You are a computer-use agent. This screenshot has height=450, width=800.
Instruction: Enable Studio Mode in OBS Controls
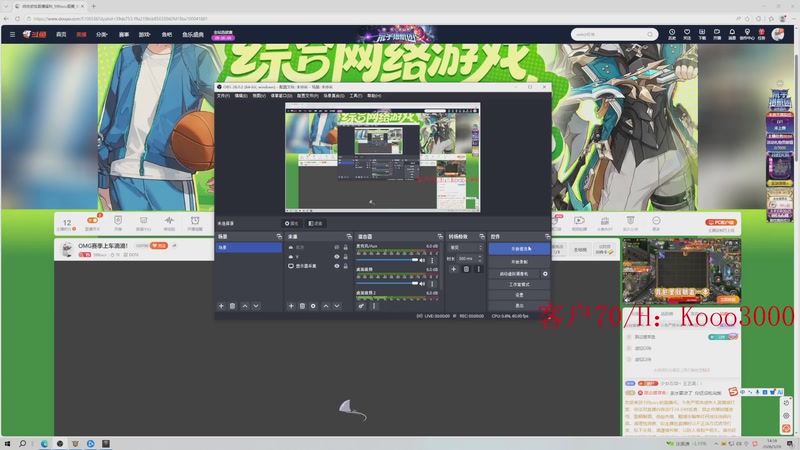coord(519,284)
